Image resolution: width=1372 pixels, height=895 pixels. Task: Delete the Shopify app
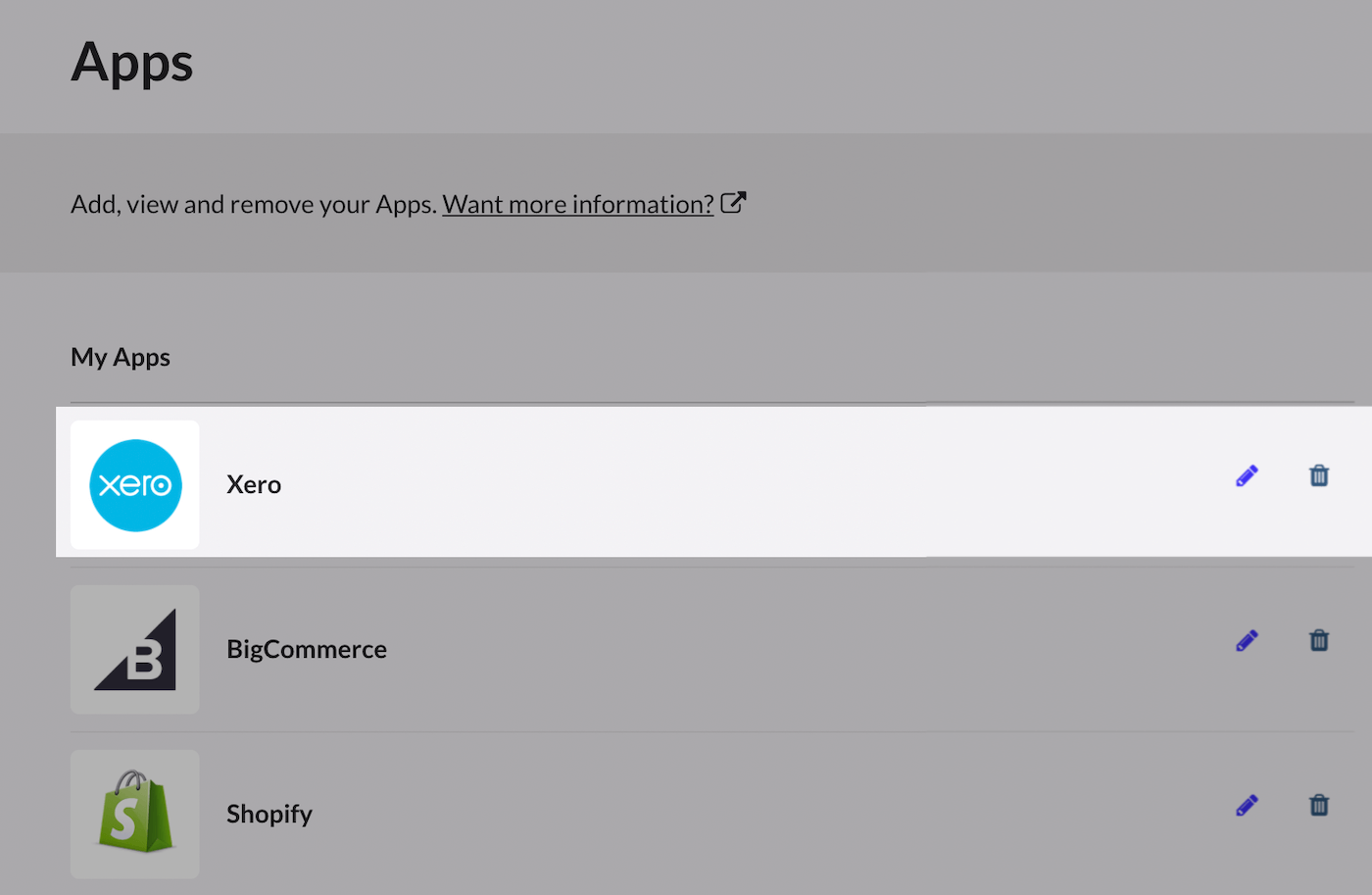point(1319,806)
